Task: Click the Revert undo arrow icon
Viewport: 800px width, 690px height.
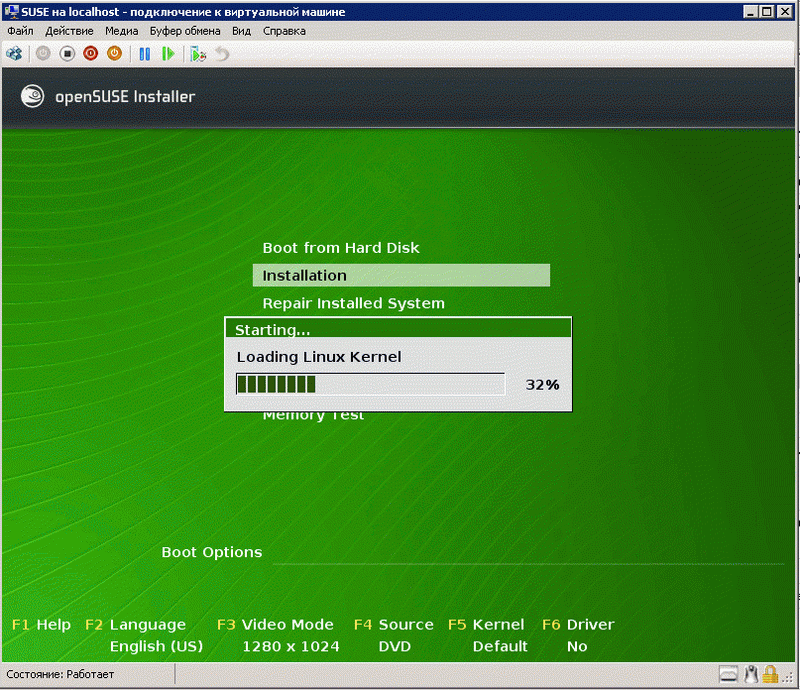Action: [222, 54]
